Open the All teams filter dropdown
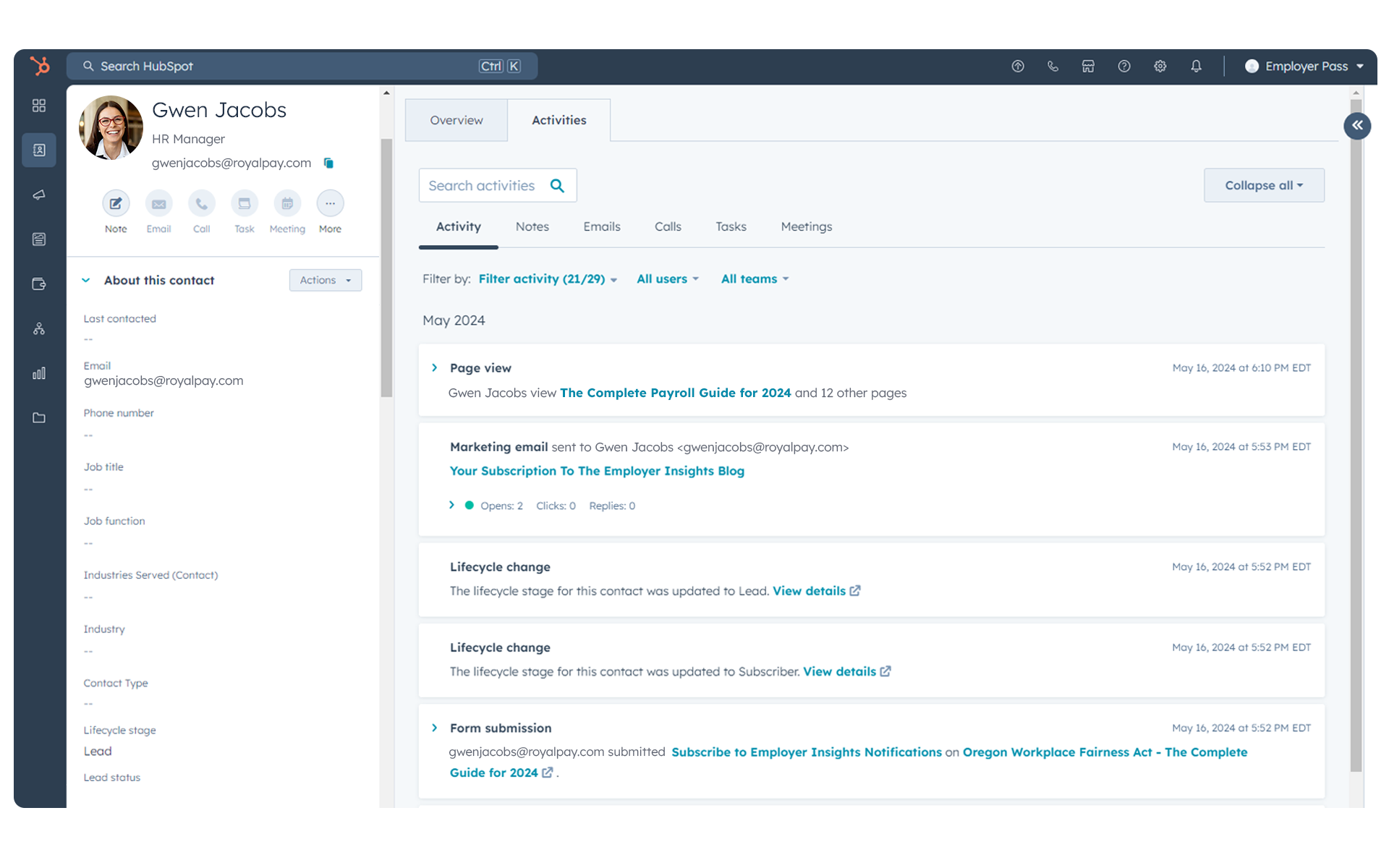This screenshot has width=1389, height=868. (x=755, y=278)
